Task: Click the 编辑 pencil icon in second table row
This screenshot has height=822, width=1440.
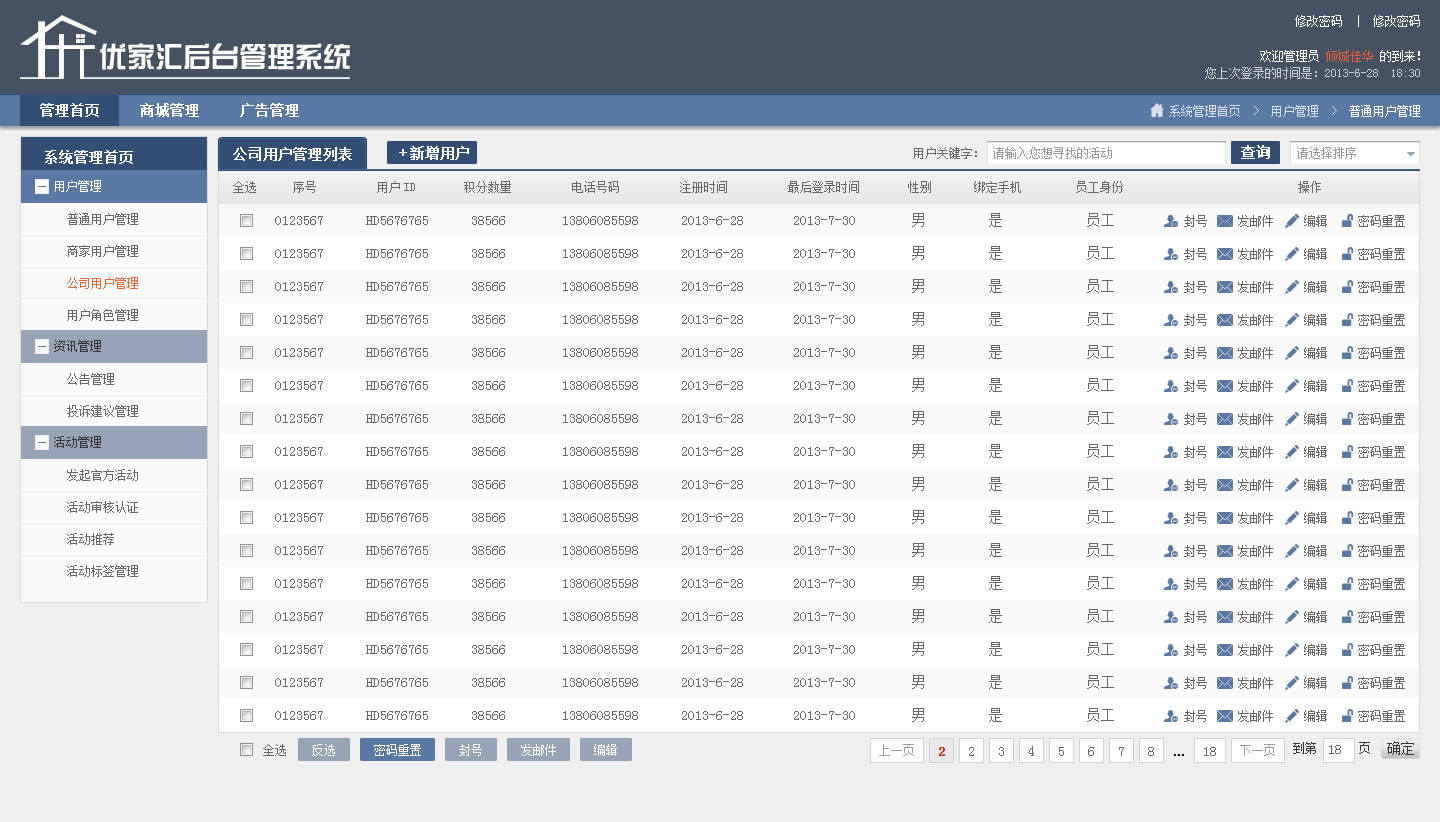Action: pos(1292,254)
